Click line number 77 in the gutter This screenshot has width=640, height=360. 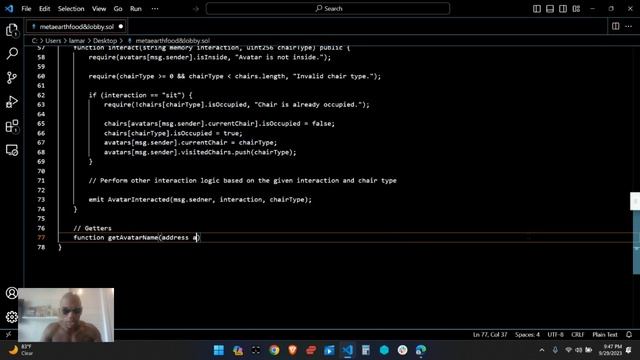(41, 238)
